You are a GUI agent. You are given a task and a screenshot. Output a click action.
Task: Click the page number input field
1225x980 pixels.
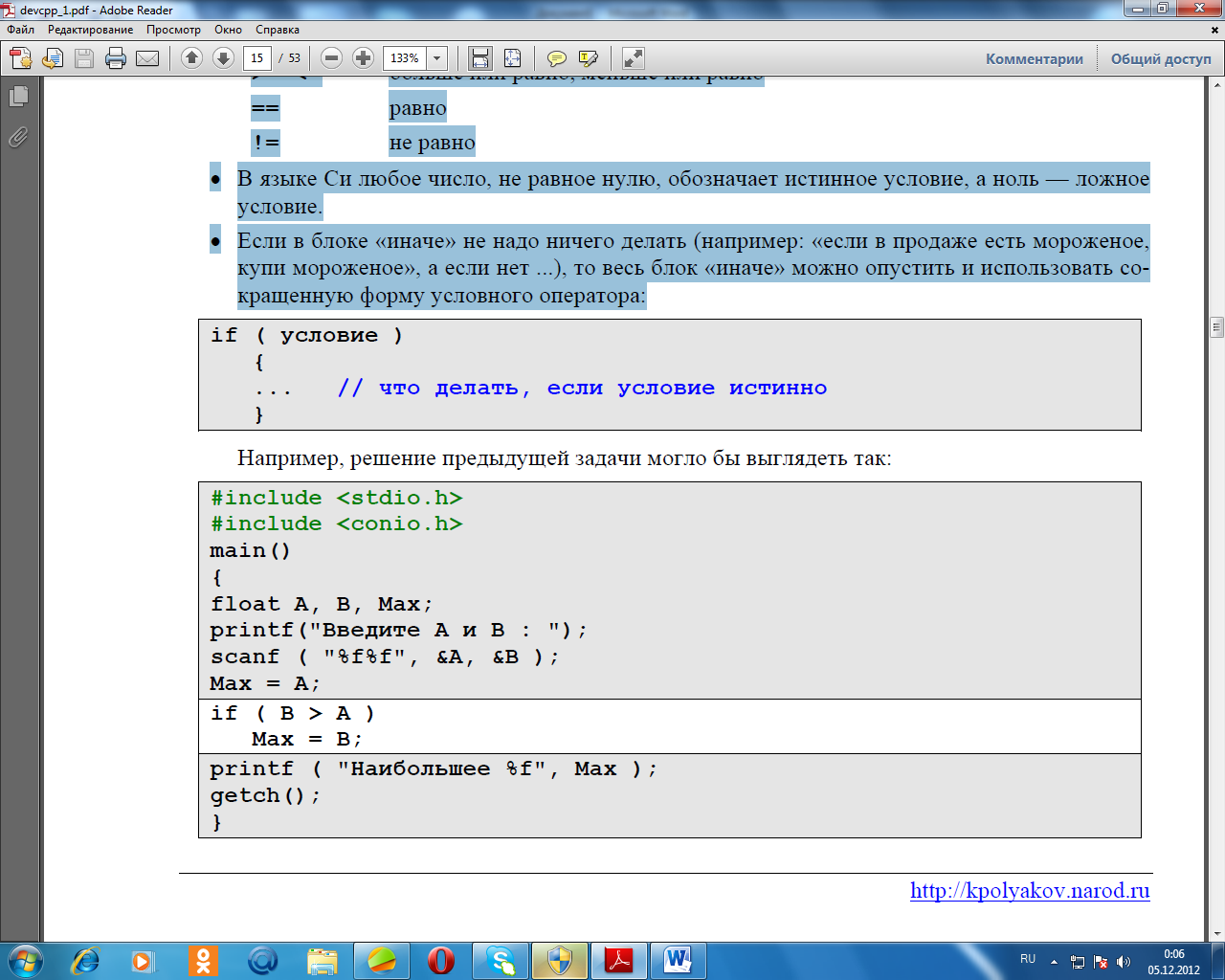tap(256, 58)
